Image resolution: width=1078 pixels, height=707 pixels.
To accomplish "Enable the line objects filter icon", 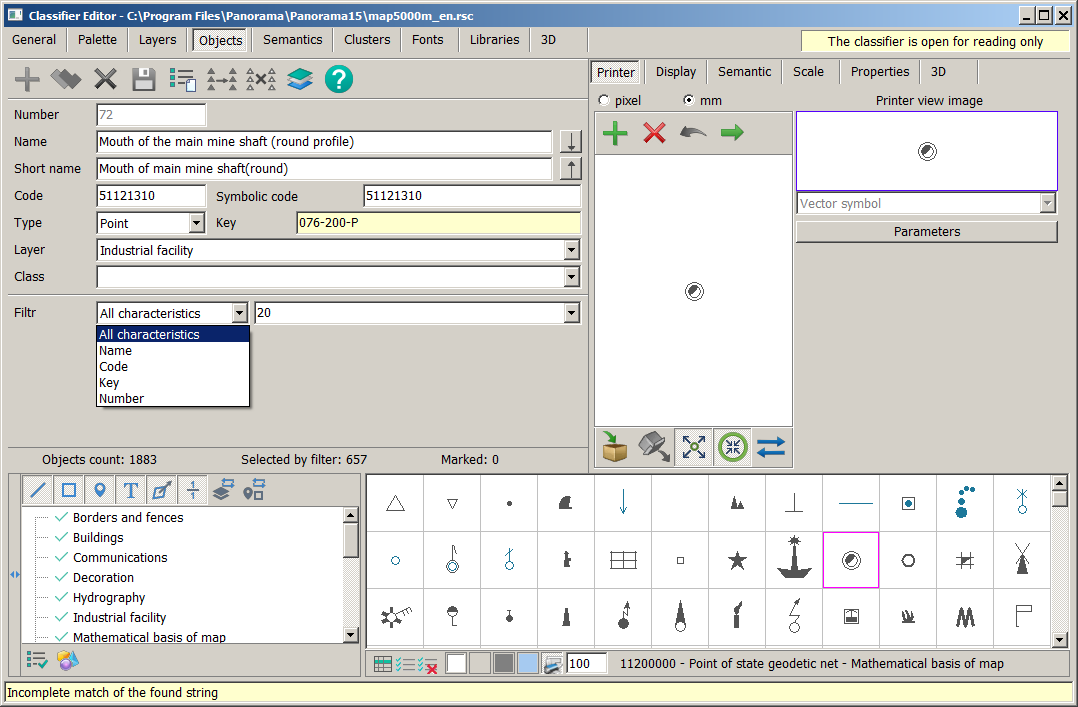I will (38, 490).
